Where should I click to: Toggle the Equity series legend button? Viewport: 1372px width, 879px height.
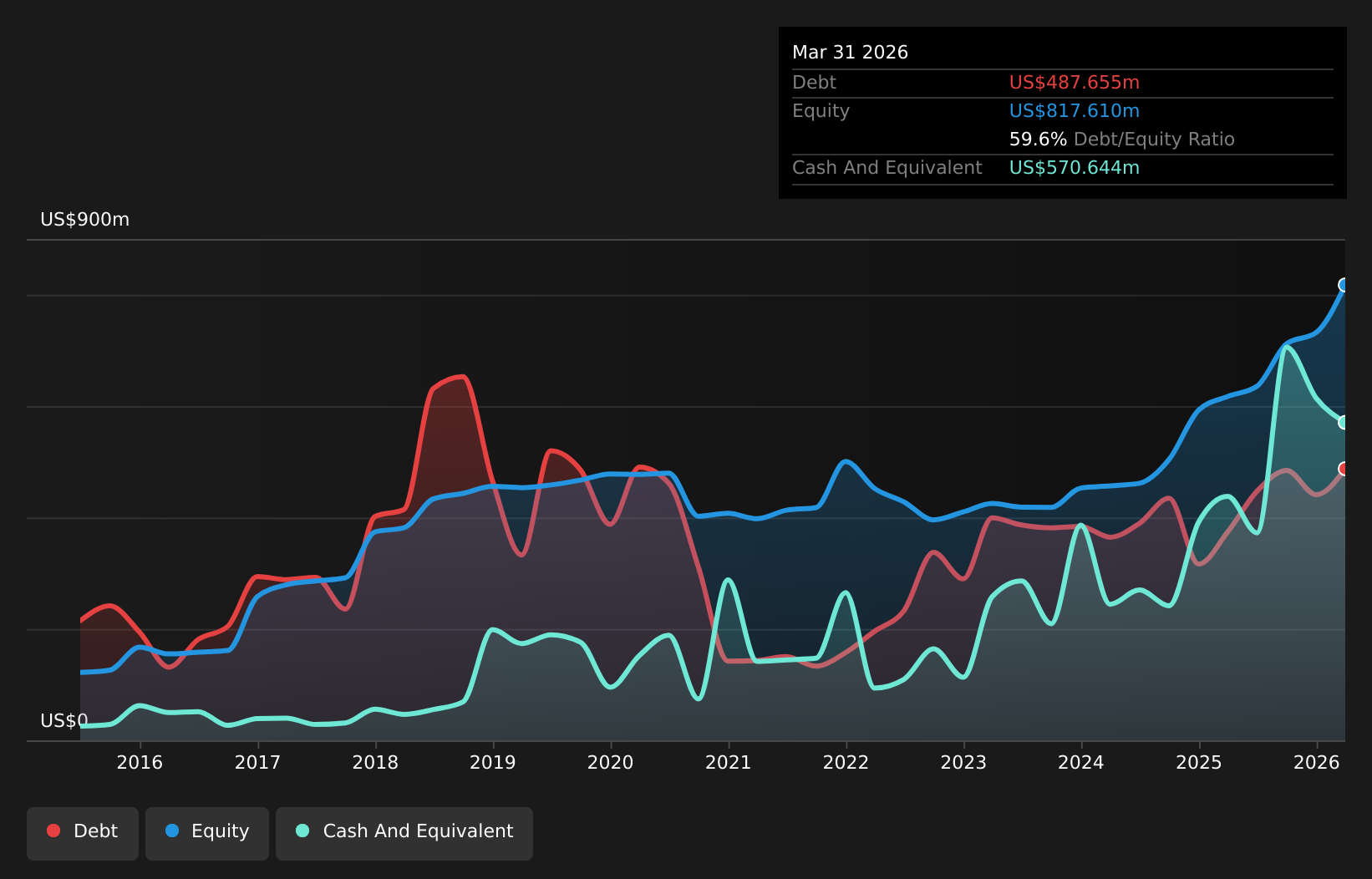coord(207,833)
